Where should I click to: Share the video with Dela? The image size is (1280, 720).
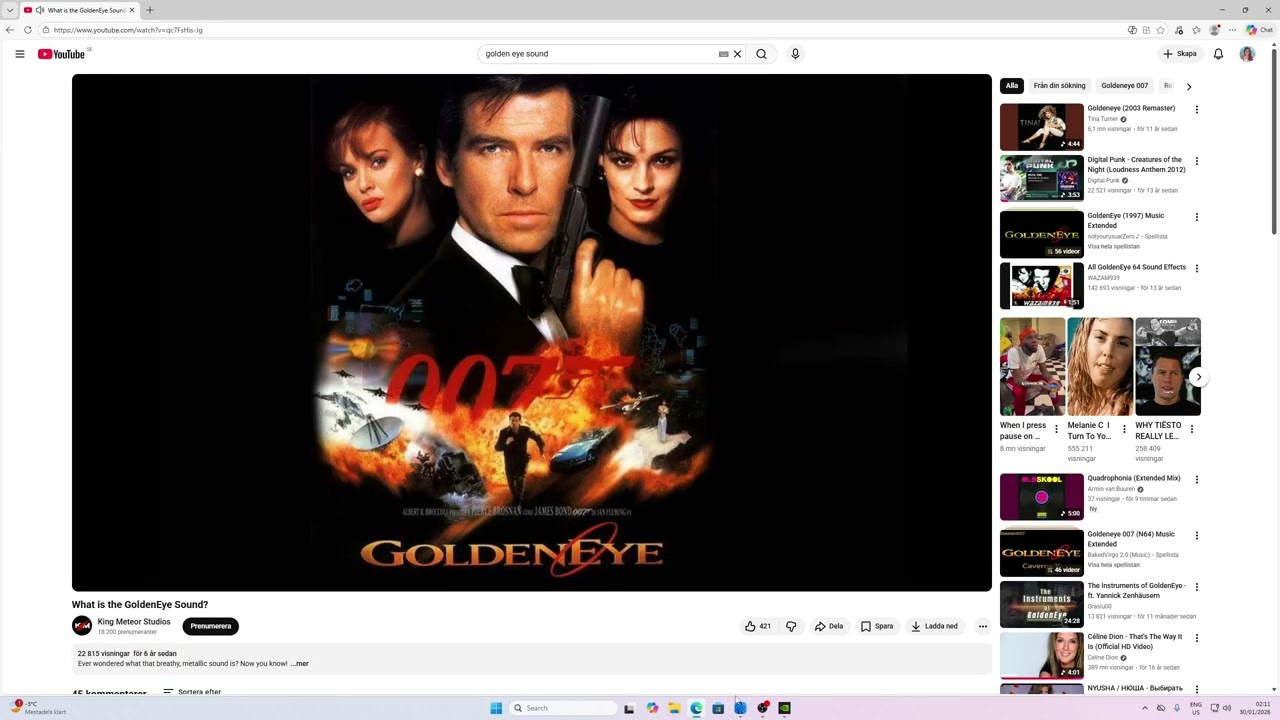point(829,626)
